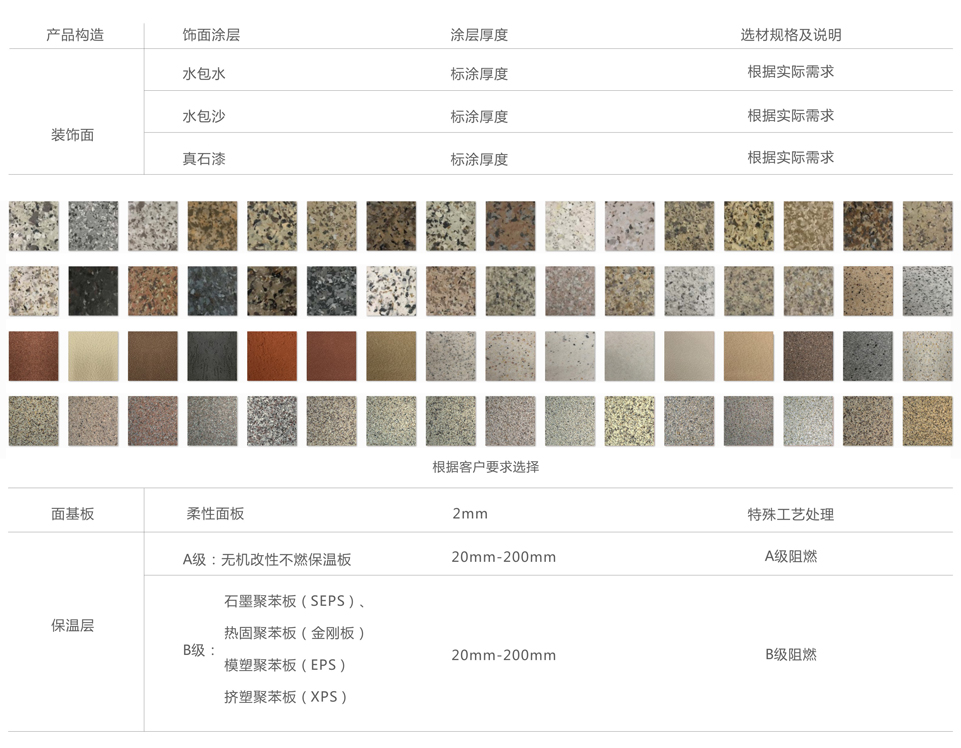Choose the plain peach-tan swatch
Viewport: 961px width, 748px height.
tap(749, 356)
